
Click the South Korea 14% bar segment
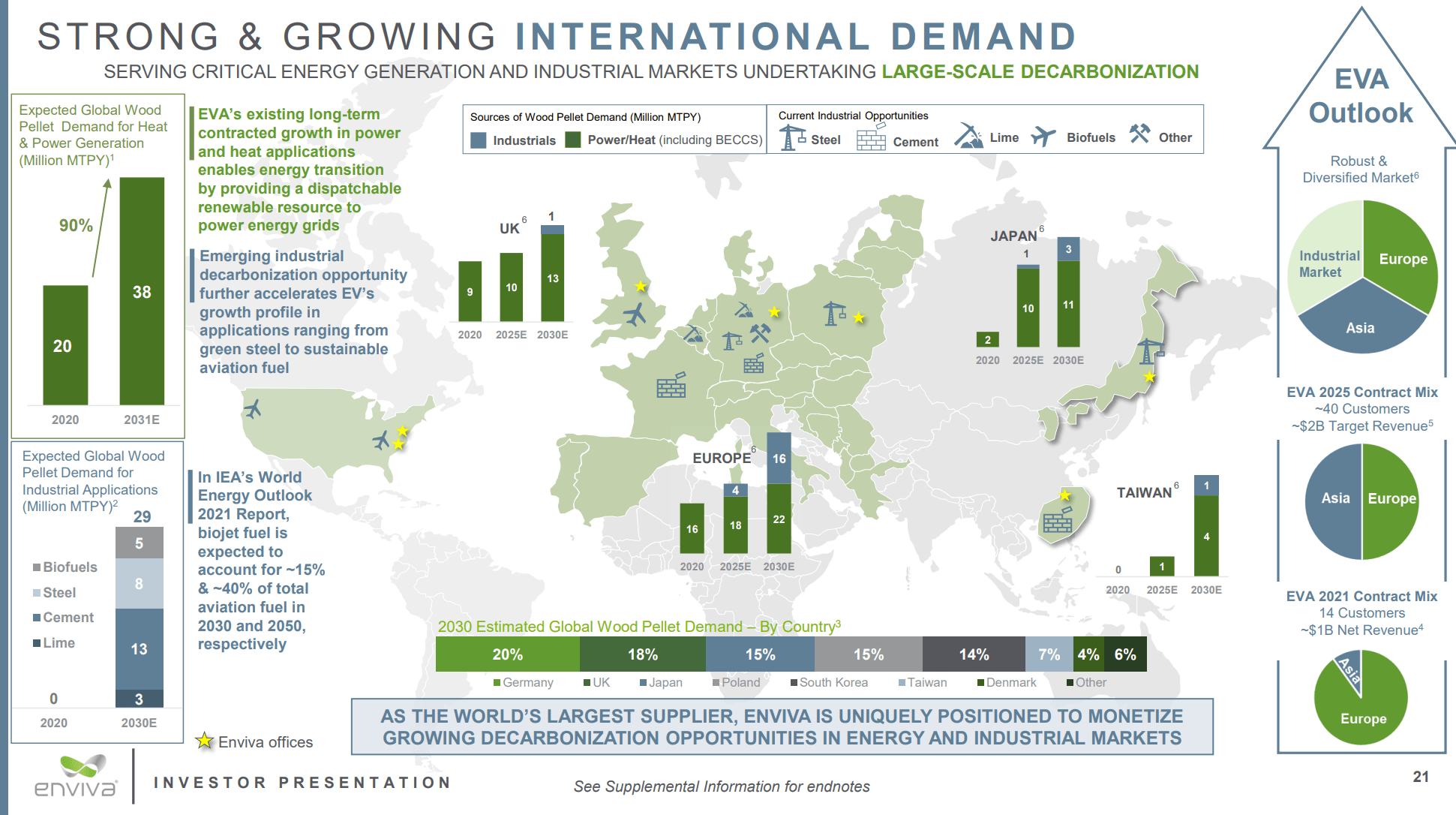coord(973,654)
